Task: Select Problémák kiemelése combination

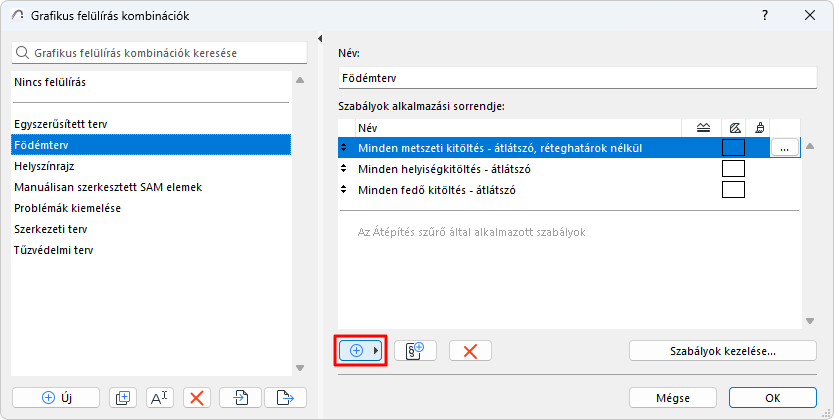Action: click(x=151, y=208)
